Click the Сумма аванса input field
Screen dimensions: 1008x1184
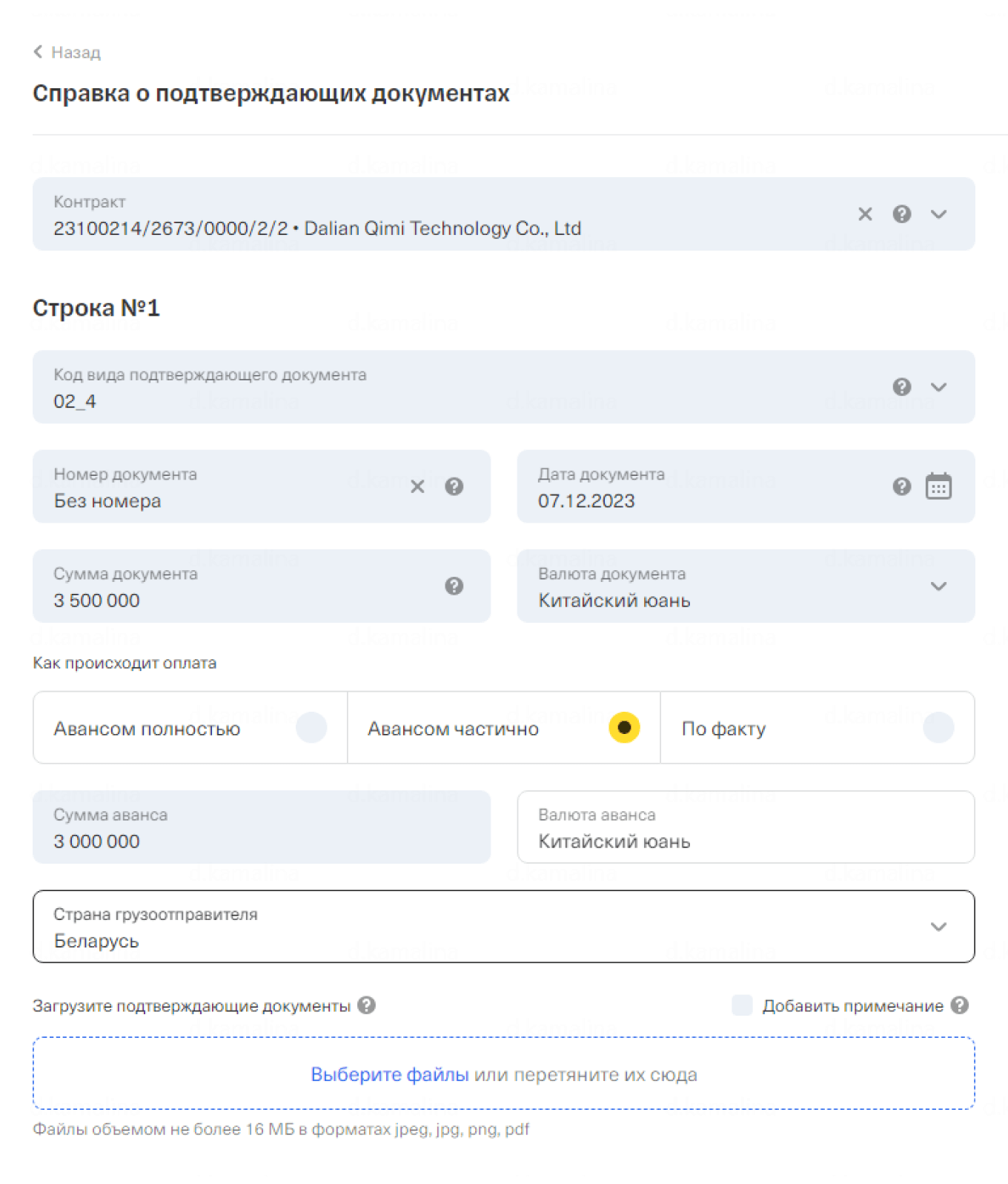(259, 827)
